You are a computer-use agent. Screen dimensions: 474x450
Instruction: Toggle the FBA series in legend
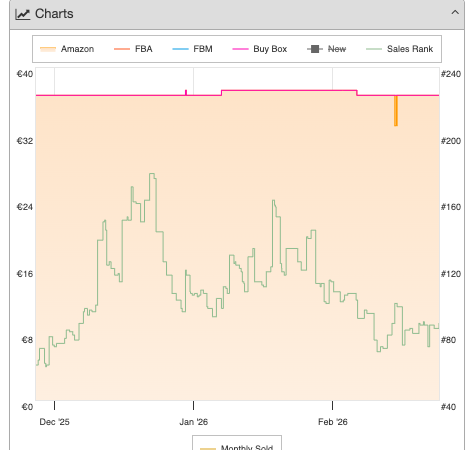[133, 49]
